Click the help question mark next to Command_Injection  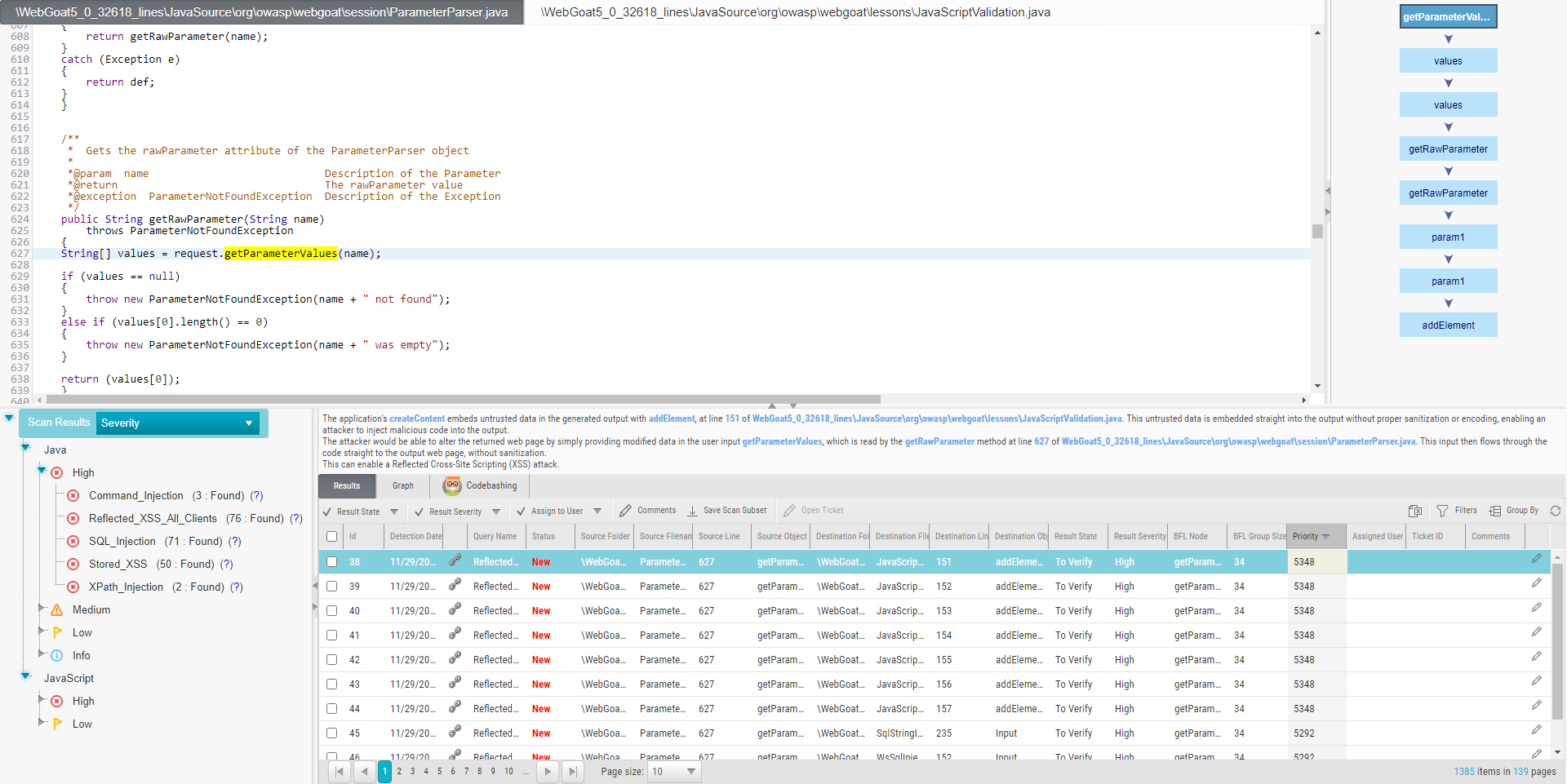[x=257, y=495]
